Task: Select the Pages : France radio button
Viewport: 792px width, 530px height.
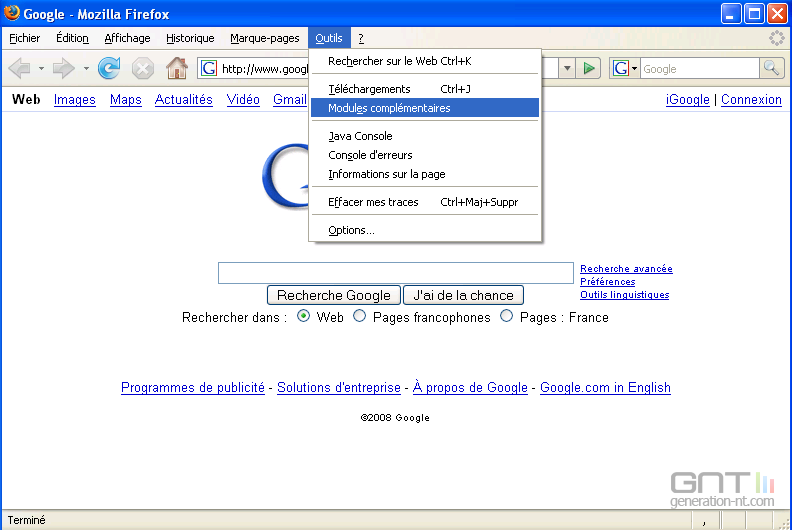Action: pos(506,316)
